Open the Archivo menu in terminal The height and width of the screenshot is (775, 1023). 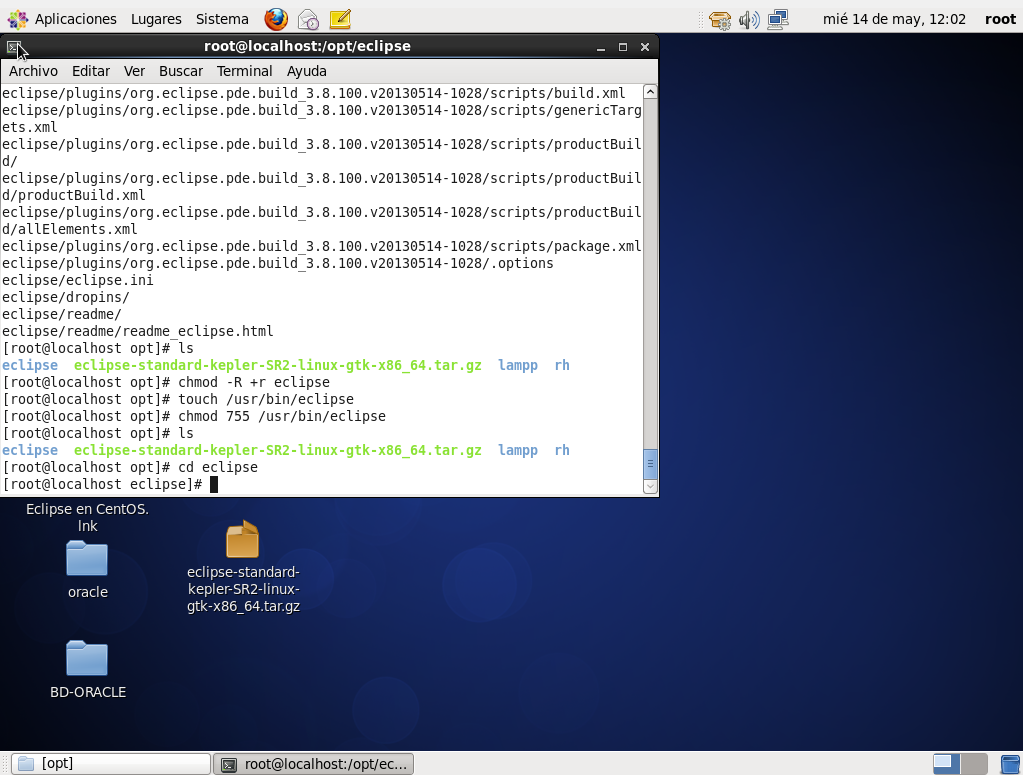pyautogui.click(x=33, y=71)
